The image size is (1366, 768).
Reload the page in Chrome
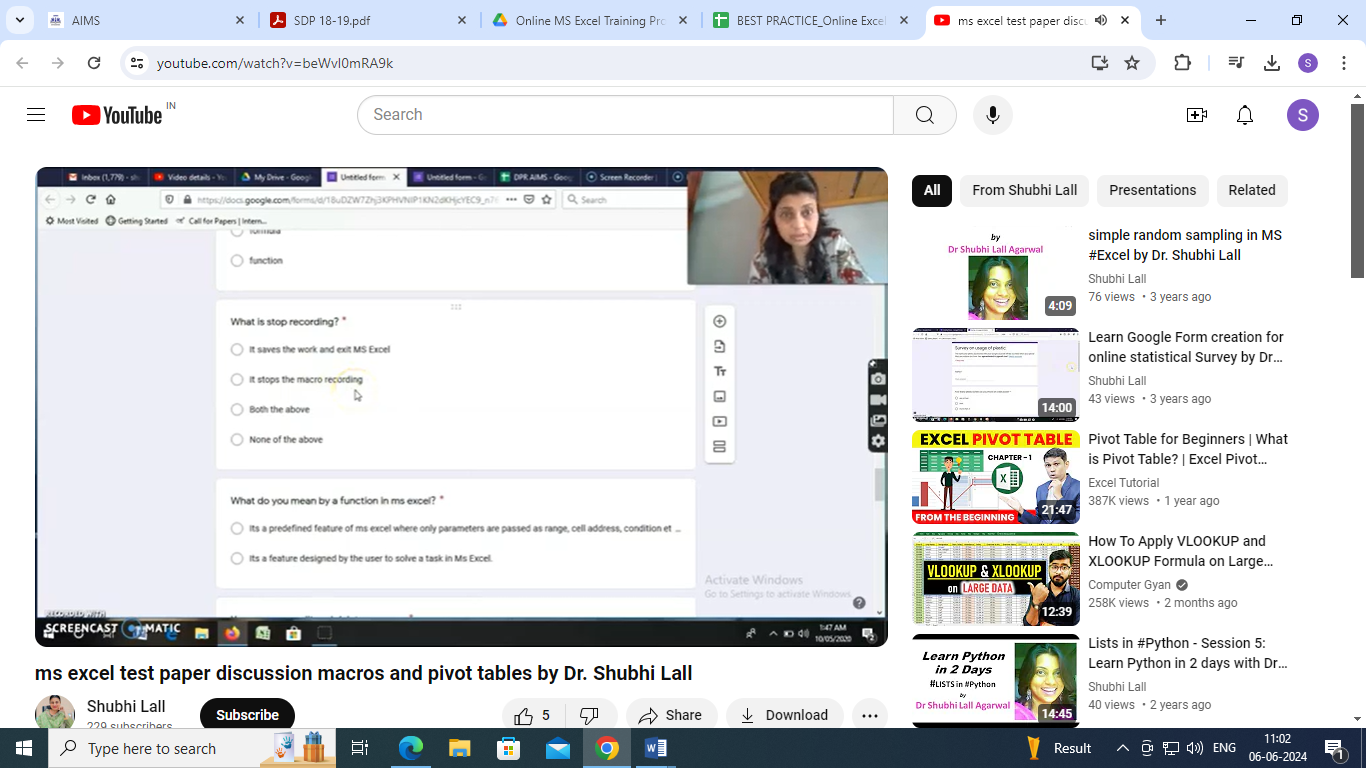click(94, 63)
